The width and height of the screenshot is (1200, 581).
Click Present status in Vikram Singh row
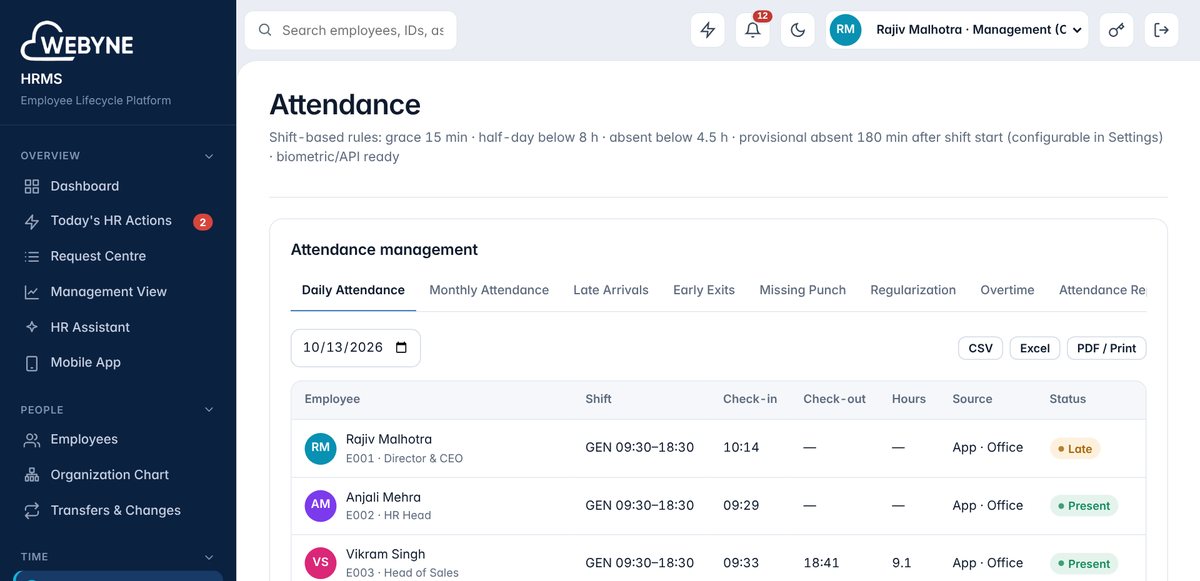point(1084,564)
